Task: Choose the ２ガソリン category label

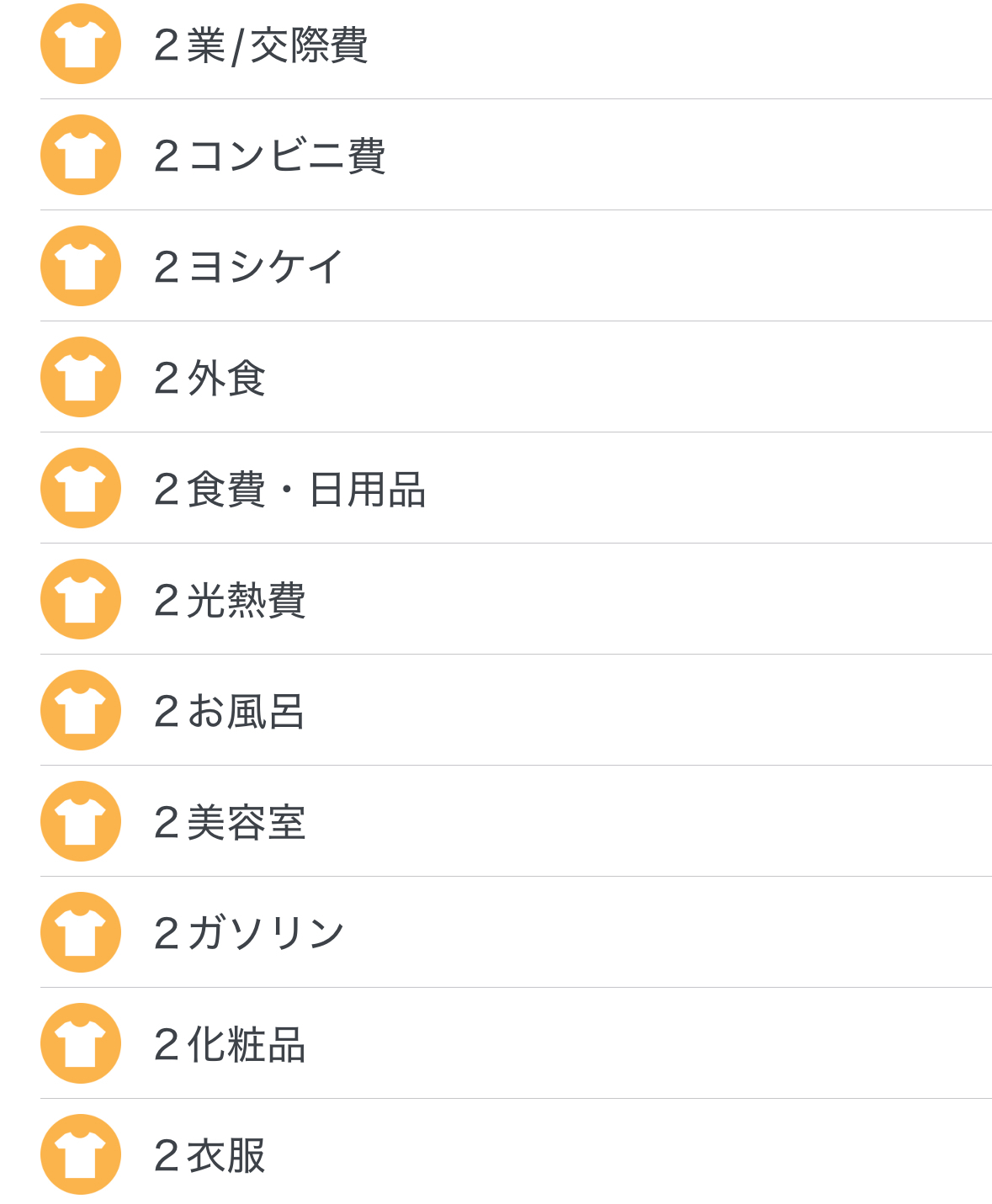Action: pyautogui.click(x=249, y=934)
